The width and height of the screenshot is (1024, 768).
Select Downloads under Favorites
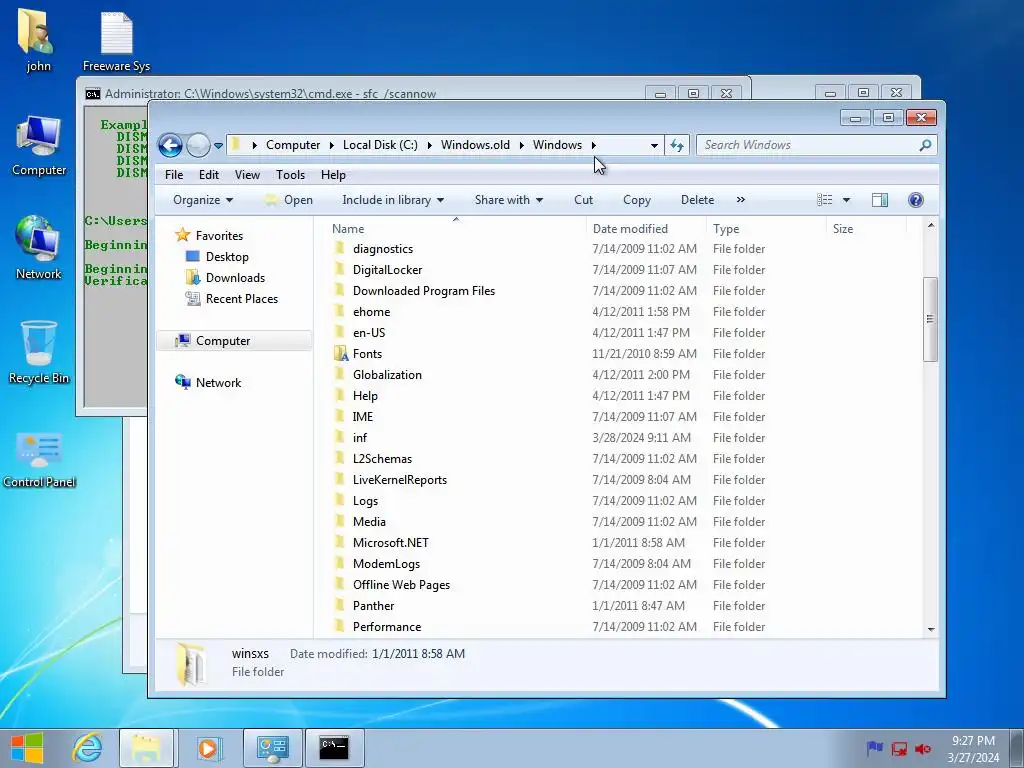[x=235, y=278]
